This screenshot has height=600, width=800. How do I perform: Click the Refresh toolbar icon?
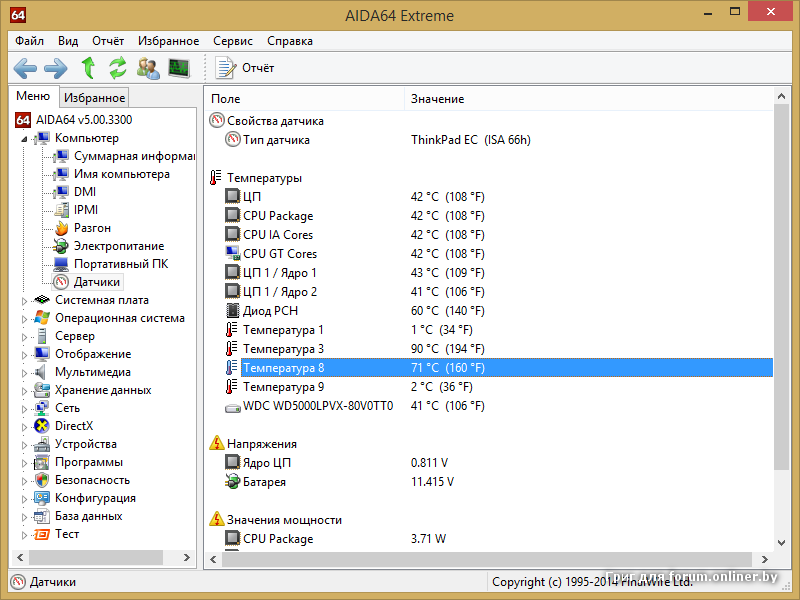(118, 68)
